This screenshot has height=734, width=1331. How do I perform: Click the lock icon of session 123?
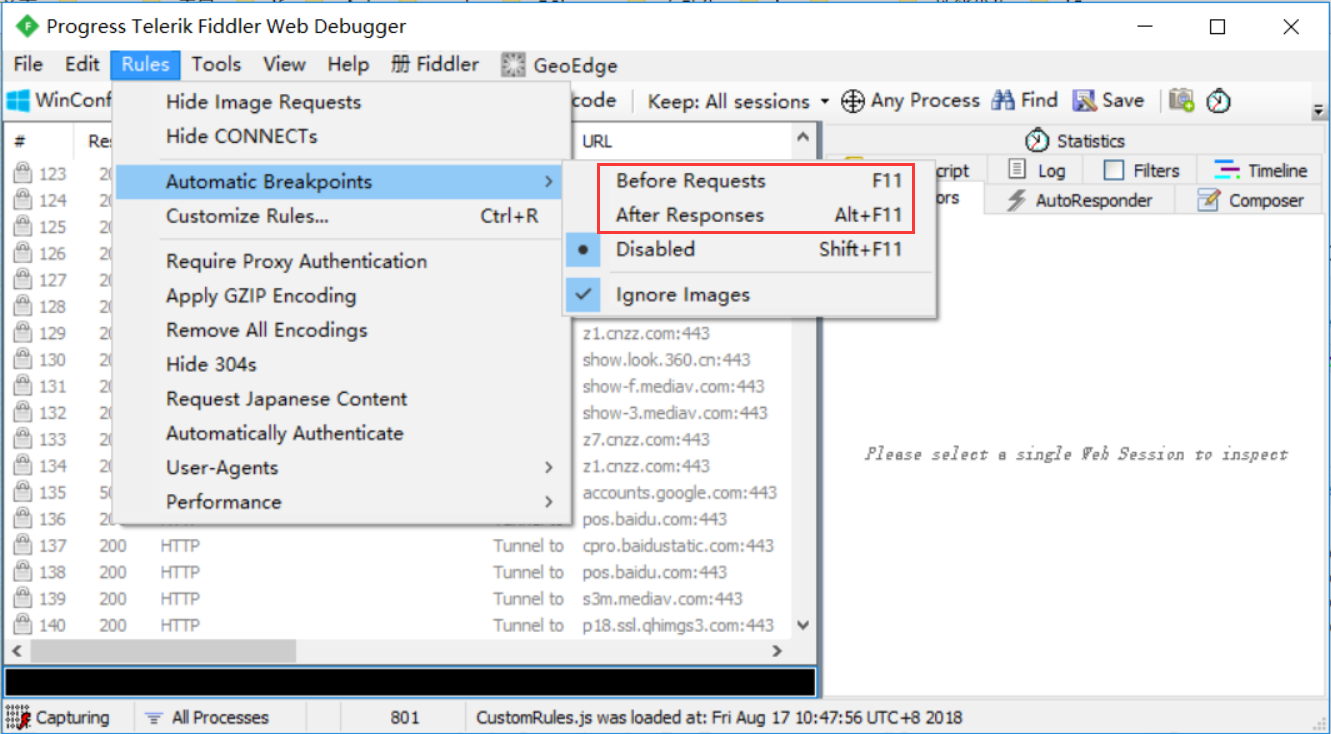pos(21,174)
